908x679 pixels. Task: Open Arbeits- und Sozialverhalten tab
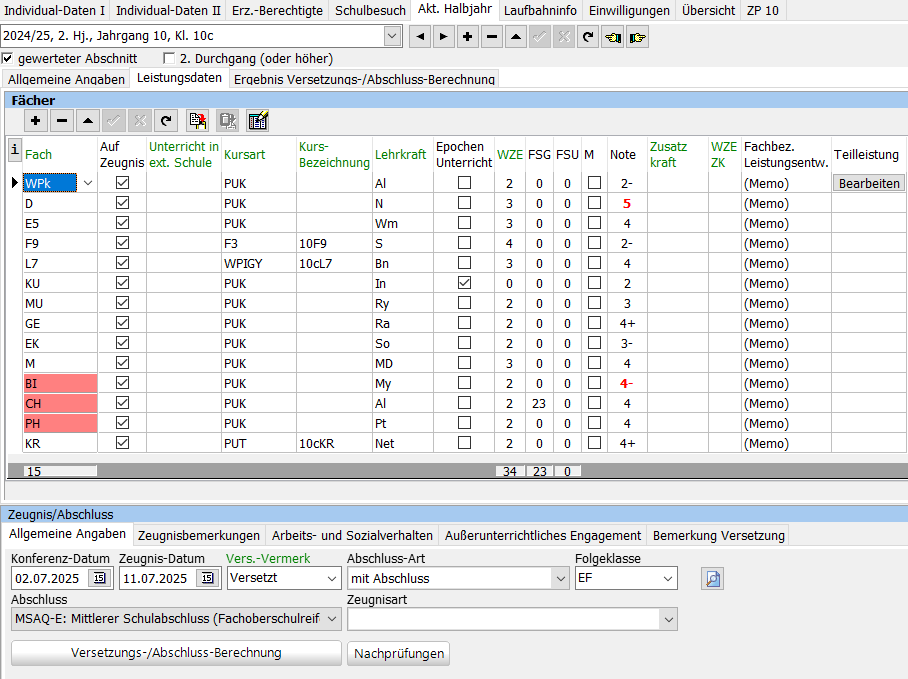point(352,535)
